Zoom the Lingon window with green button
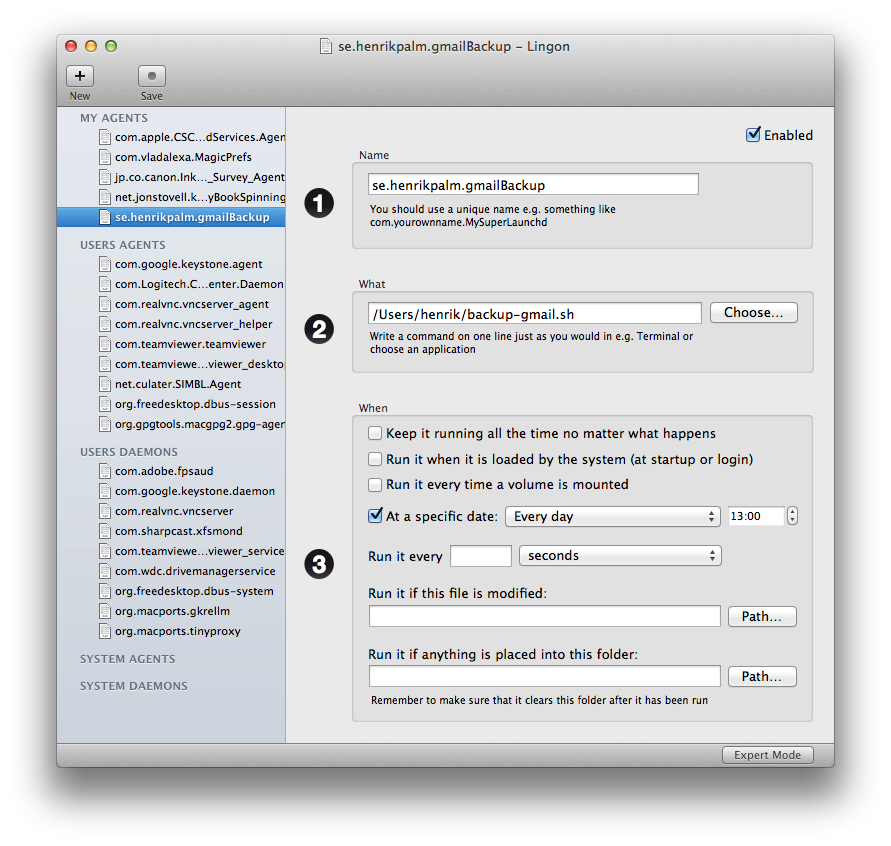This screenshot has height=846, width=891. point(111,46)
